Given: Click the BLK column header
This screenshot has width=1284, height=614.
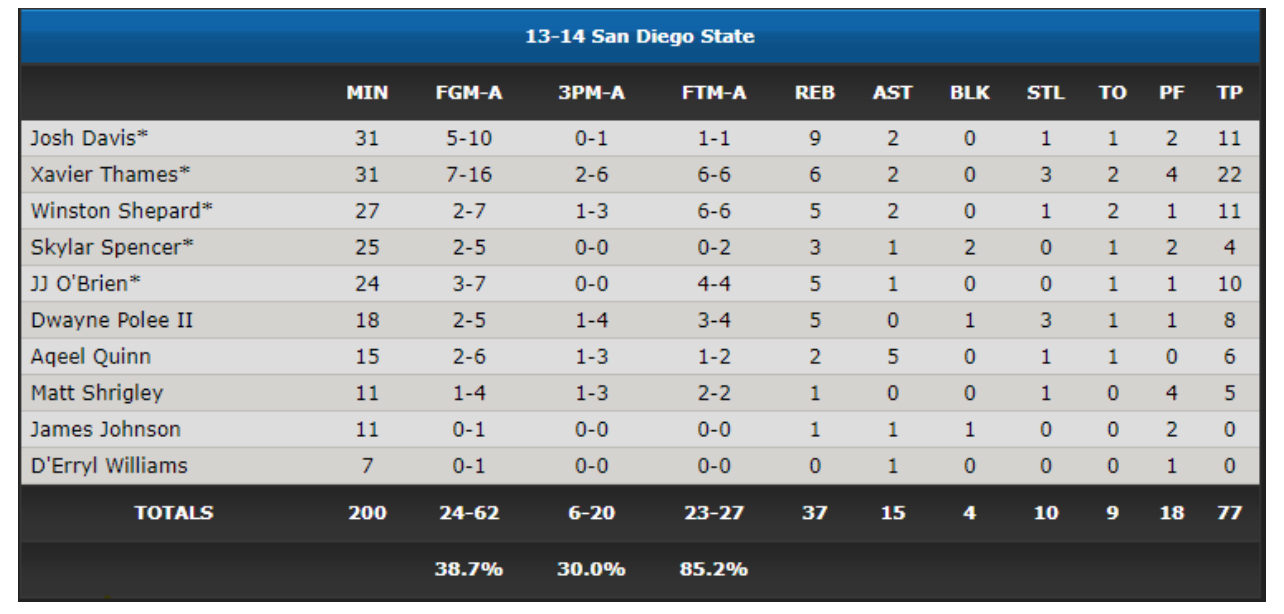Looking at the screenshot, I should [x=970, y=94].
